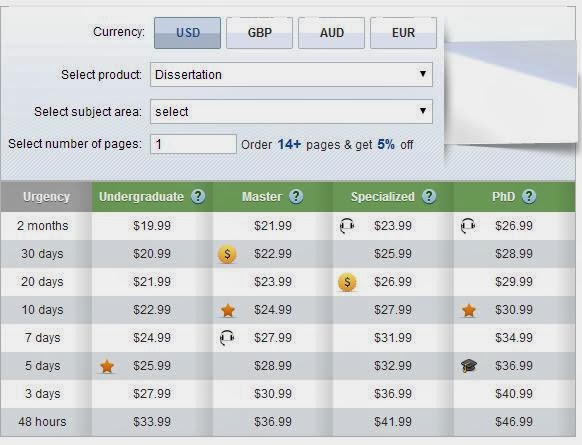Click the Specialized column header
Screen dimensions: 582x445
point(393,196)
